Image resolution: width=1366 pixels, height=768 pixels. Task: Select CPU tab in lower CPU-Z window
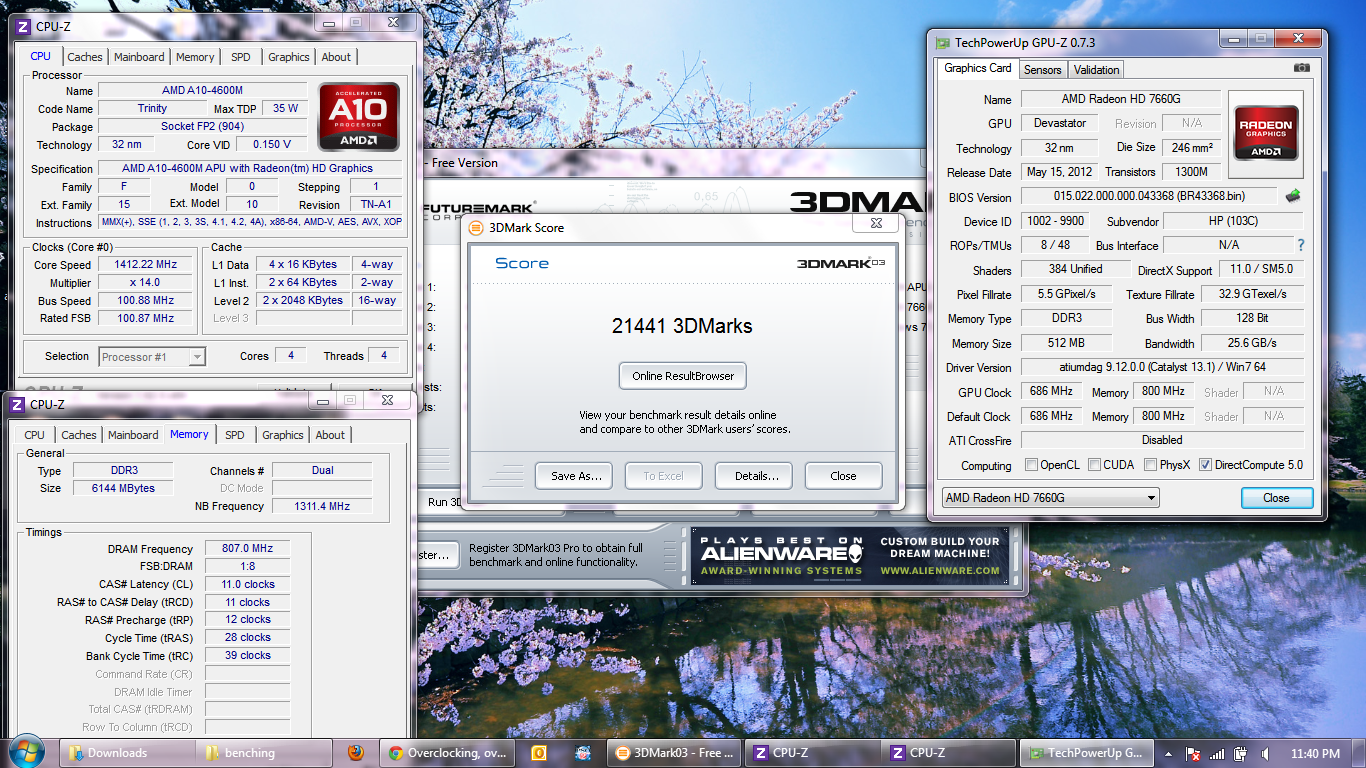click(35, 435)
